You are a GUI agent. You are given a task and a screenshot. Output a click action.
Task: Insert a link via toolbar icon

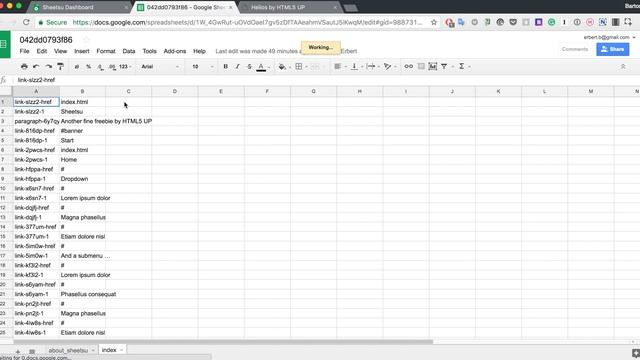[408, 67]
